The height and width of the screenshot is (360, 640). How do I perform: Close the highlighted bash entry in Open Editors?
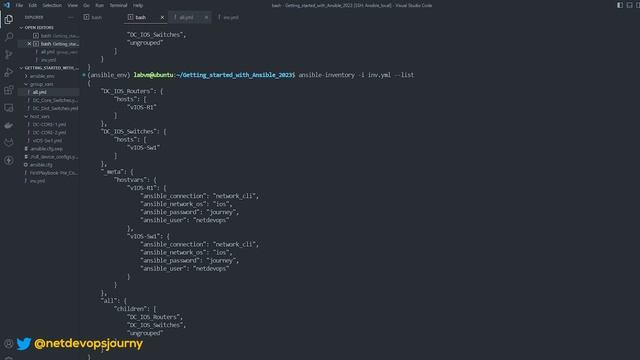pyautogui.click(x=29, y=44)
